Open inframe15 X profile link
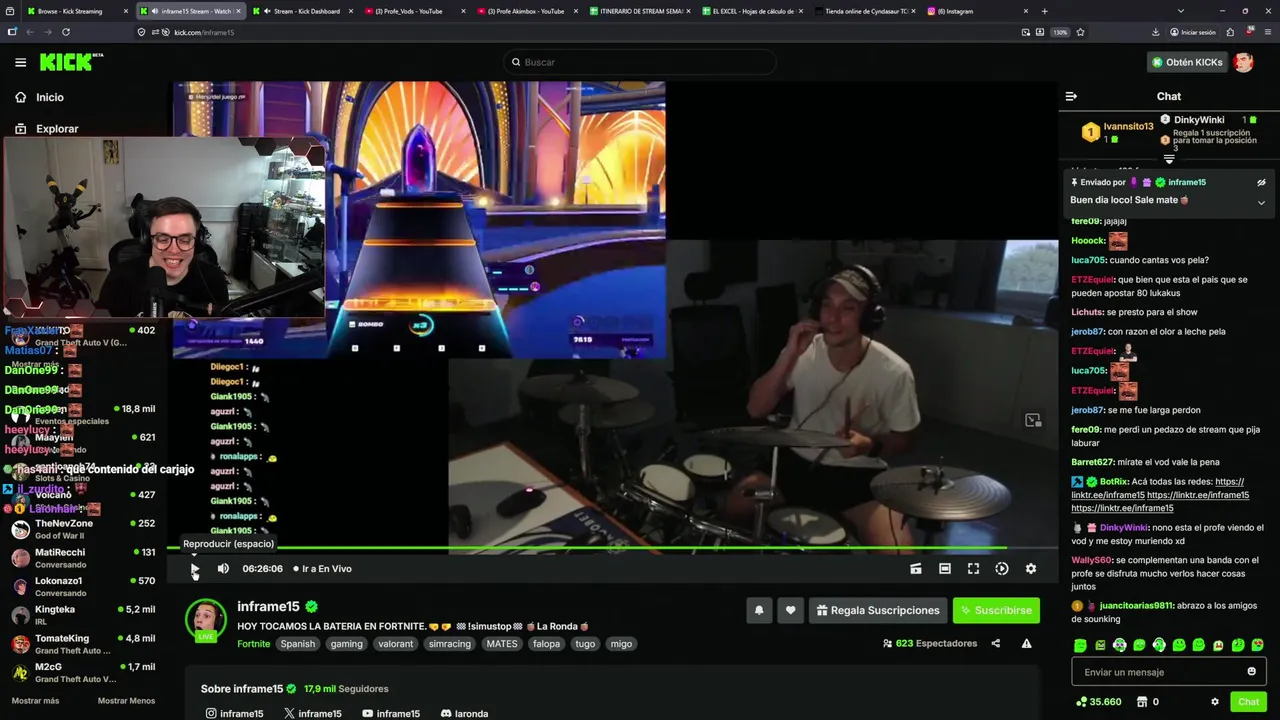Viewport: 1280px width, 720px height. pyautogui.click(x=313, y=714)
